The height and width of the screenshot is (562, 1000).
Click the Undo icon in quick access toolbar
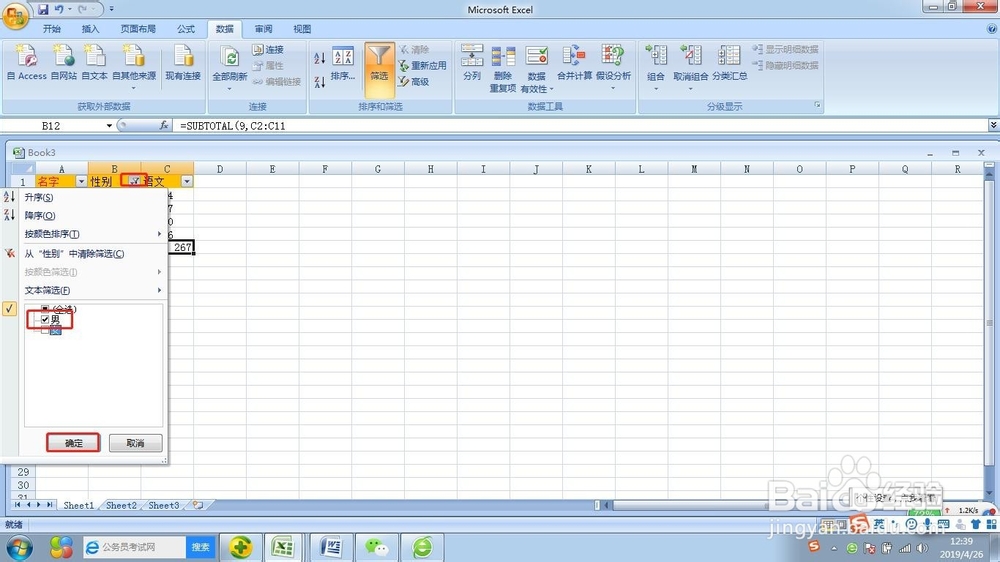(x=59, y=9)
